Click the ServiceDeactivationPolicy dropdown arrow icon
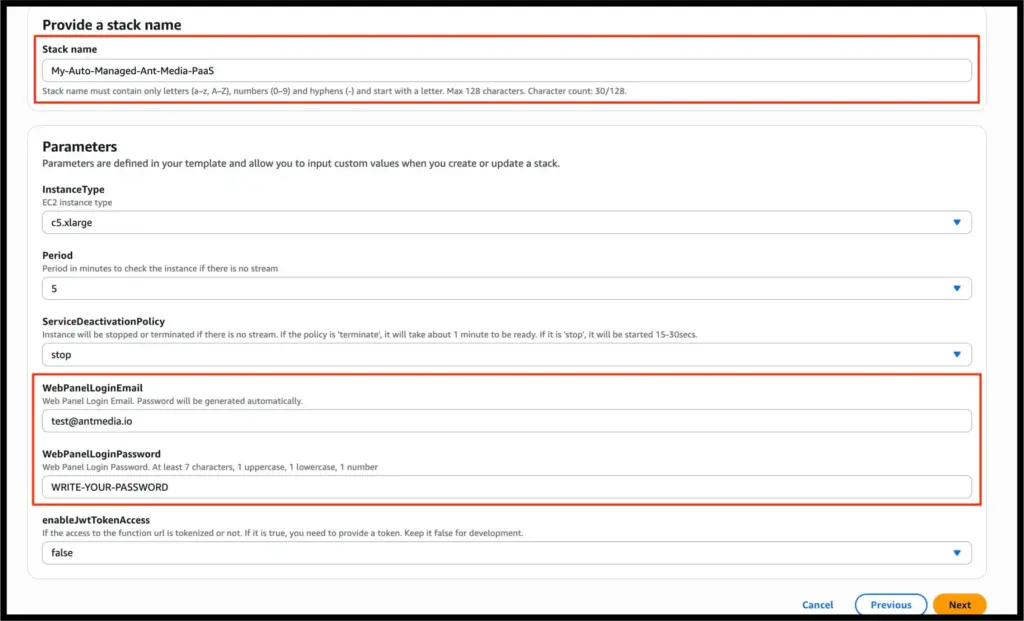Viewport: 1024px width, 621px height. pos(956,355)
